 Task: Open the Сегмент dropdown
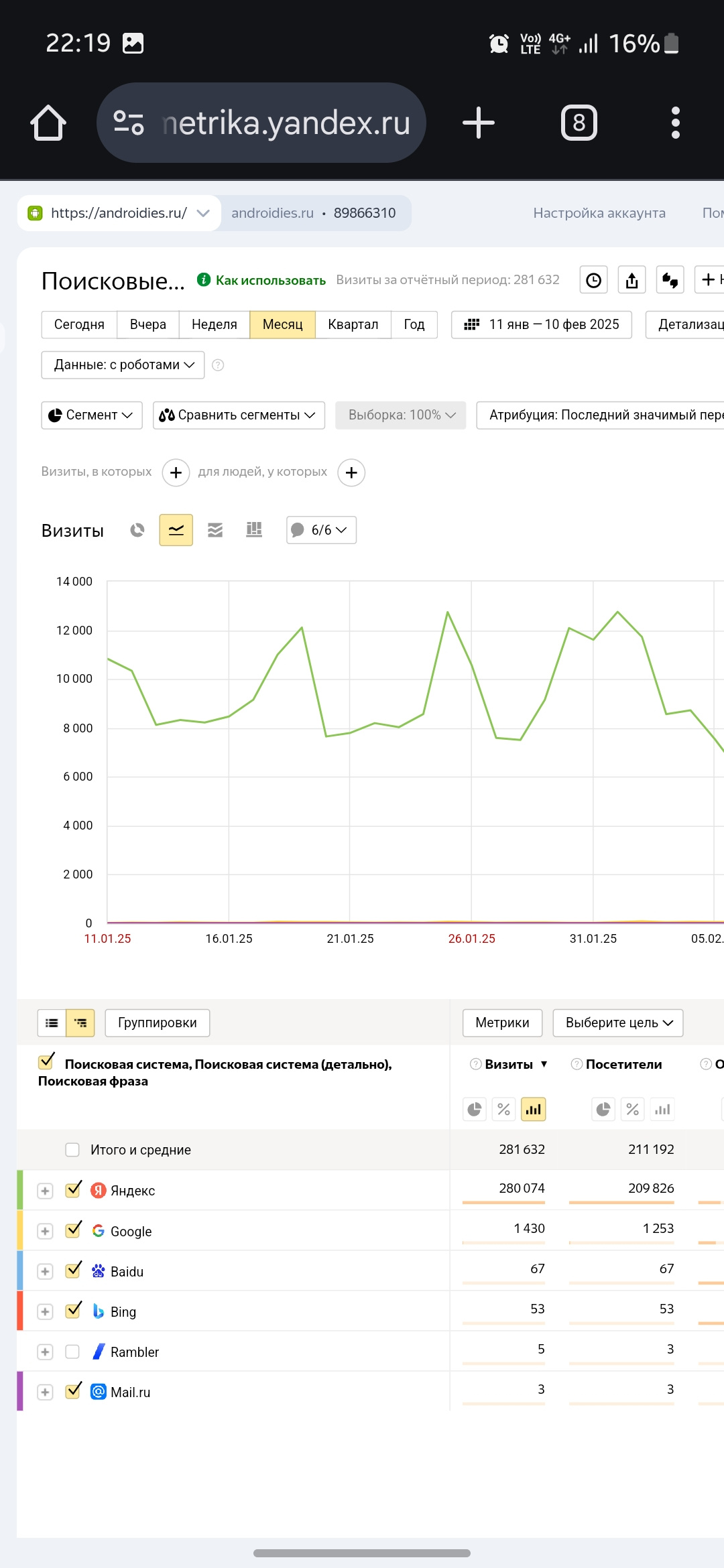pyautogui.click(x=92, y=415)
